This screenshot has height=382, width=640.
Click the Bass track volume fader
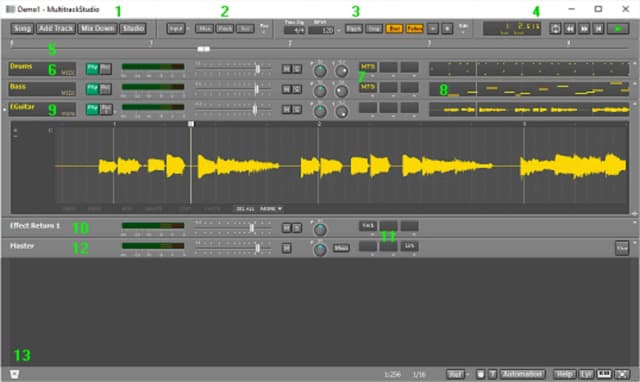(256, 89)
